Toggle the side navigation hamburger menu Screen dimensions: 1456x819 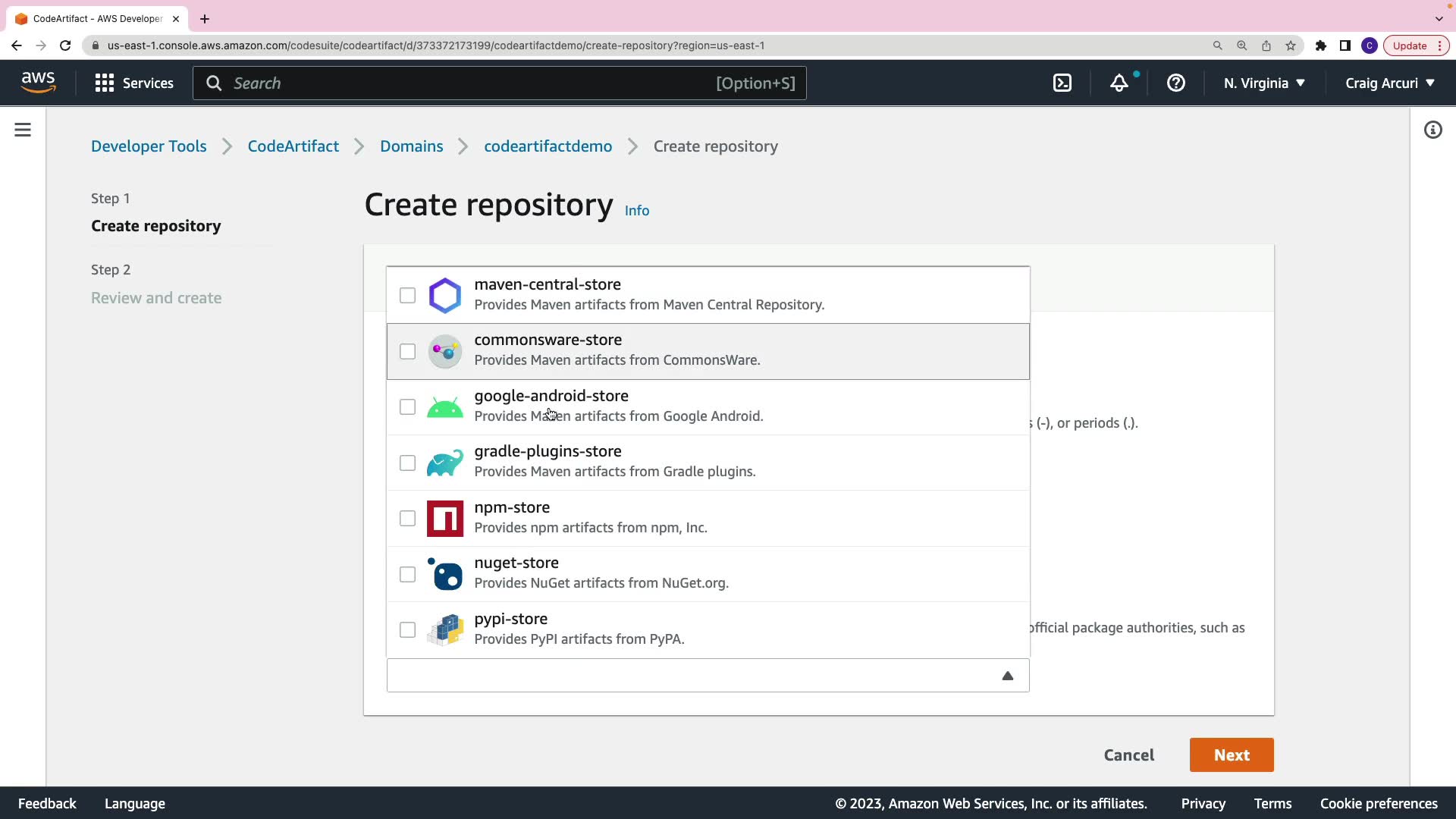pos(23,130)
